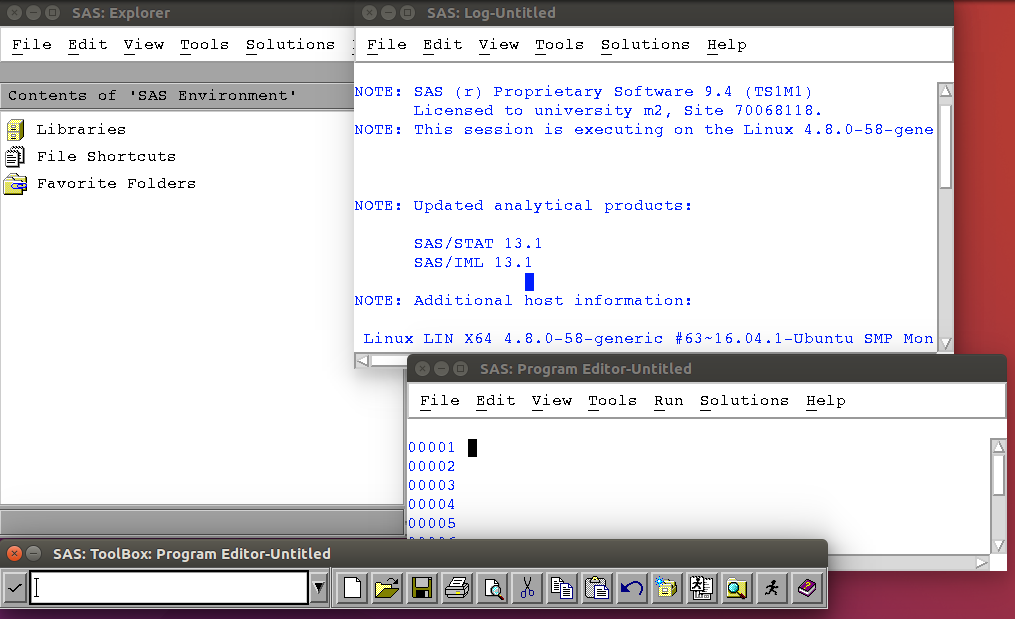Select the File Shortcuts icon in Explorer

click(15, 157)
